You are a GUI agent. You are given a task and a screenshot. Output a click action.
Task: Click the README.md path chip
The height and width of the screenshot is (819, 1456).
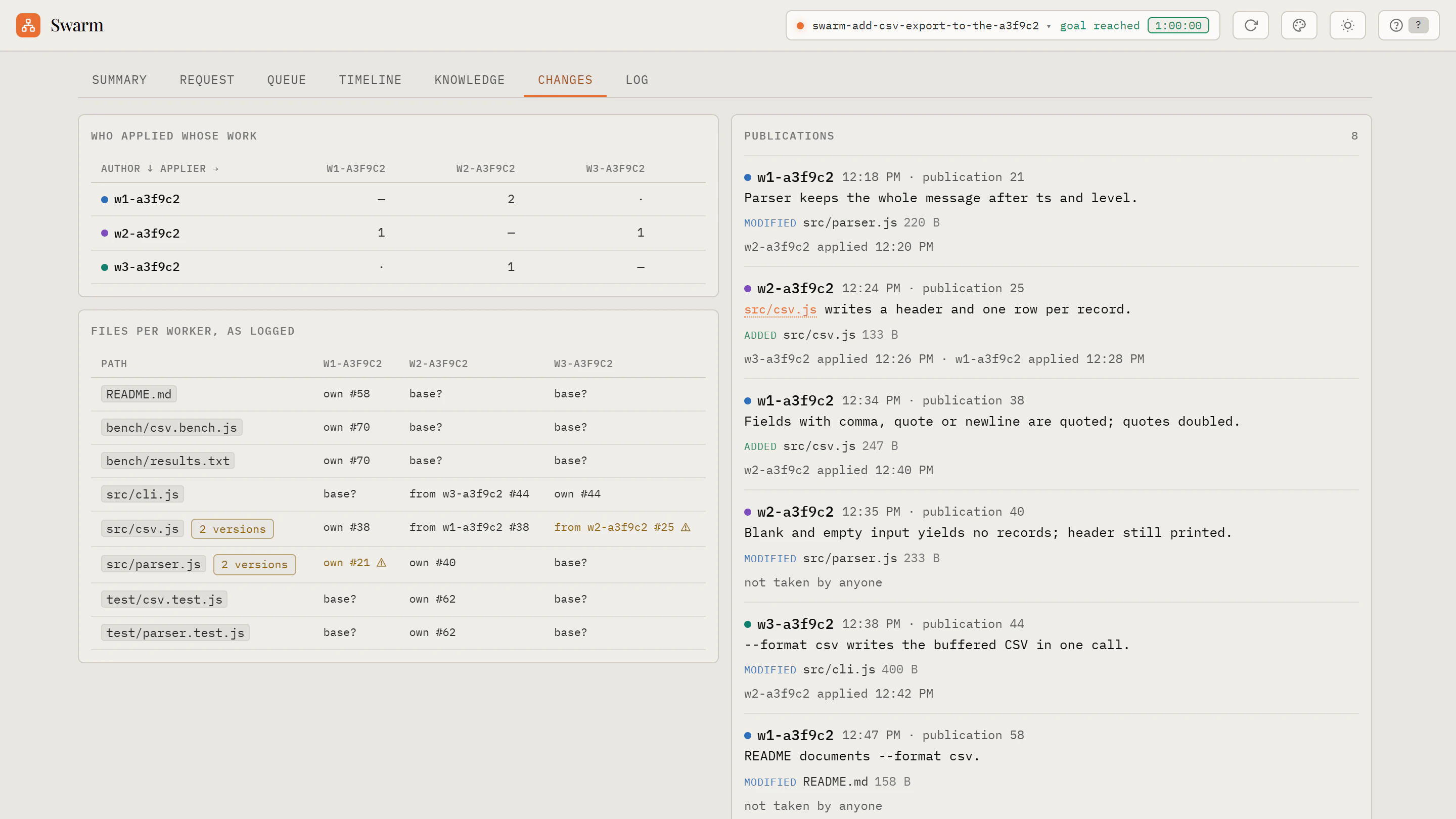[x=139, y=394]
